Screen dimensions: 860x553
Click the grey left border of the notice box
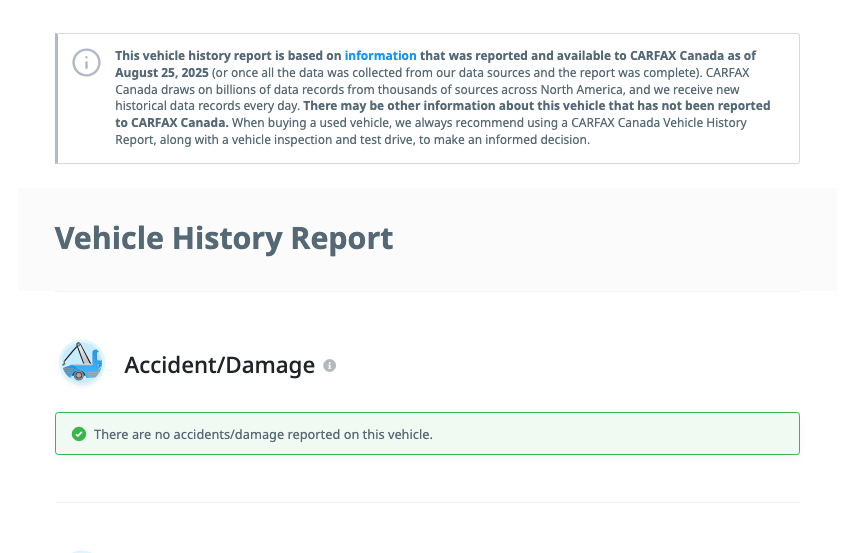click(x=57, y=98)
